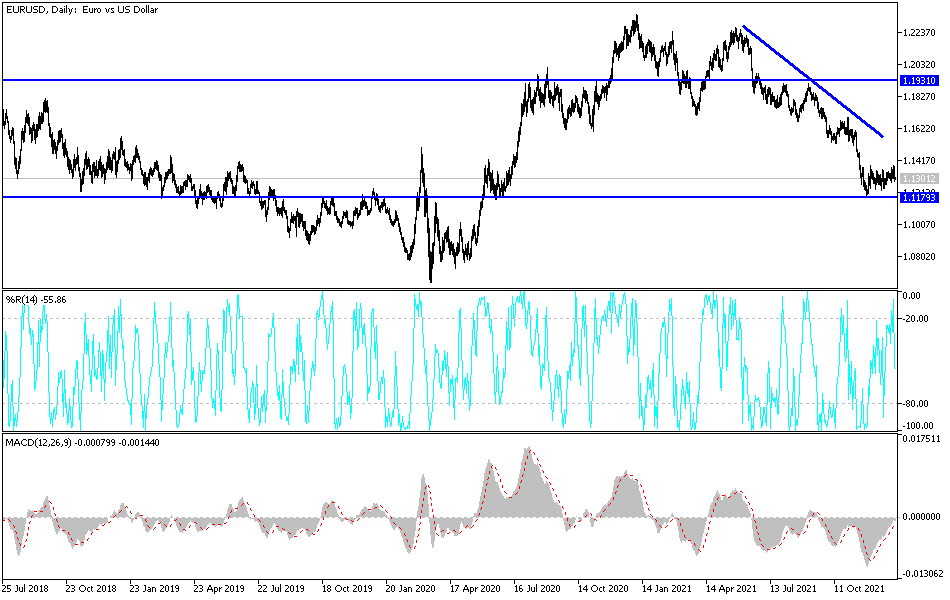Click the -0.013062 MACD scale value

pos(921,573)
